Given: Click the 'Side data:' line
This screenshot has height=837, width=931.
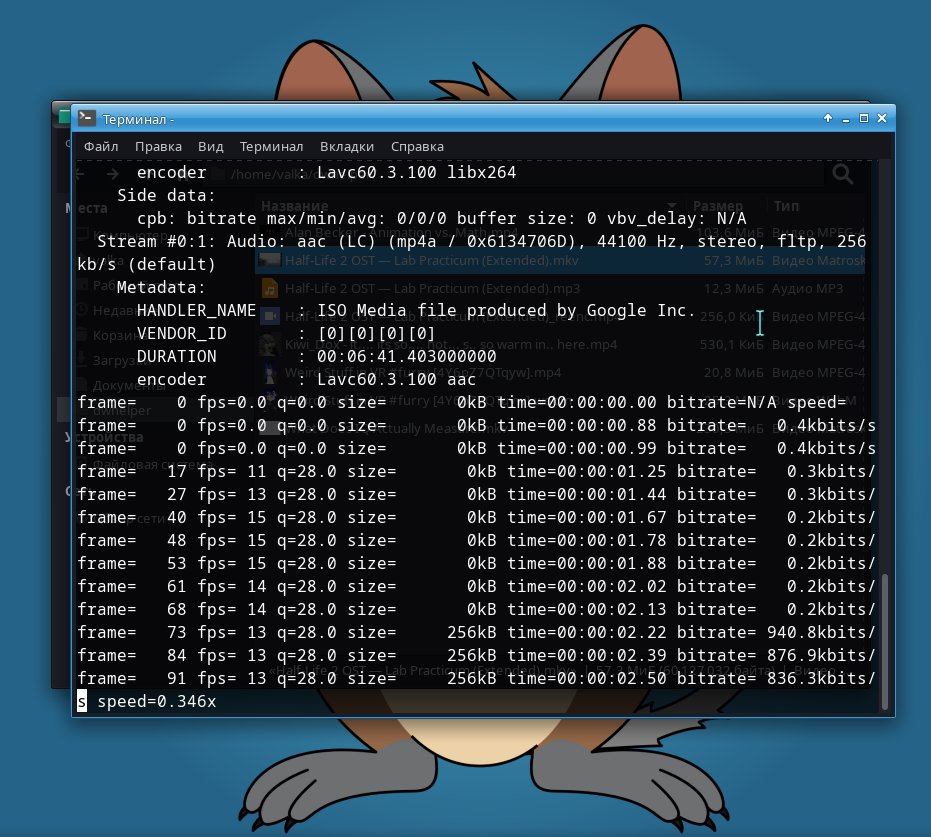Looking at the screenshot, I should click(166, 195).
